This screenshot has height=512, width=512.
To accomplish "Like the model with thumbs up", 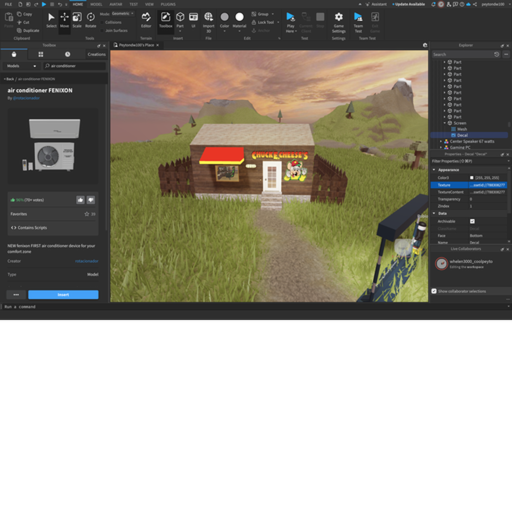I will click(x=80, y=200).
